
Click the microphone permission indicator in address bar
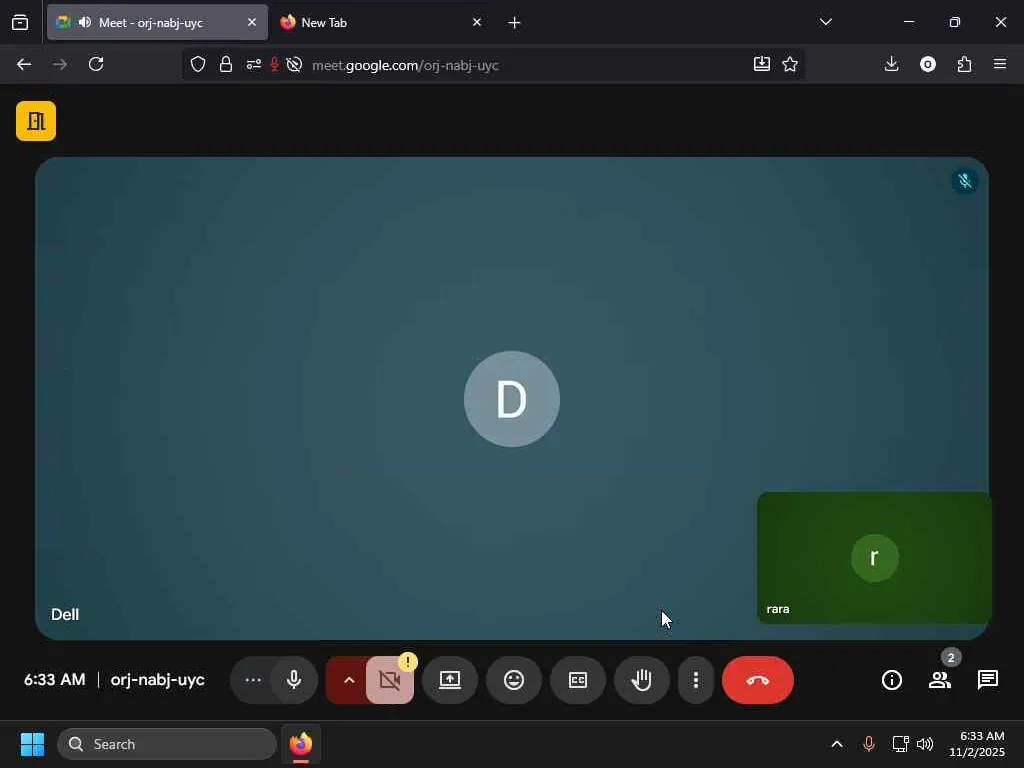point(275,64)
